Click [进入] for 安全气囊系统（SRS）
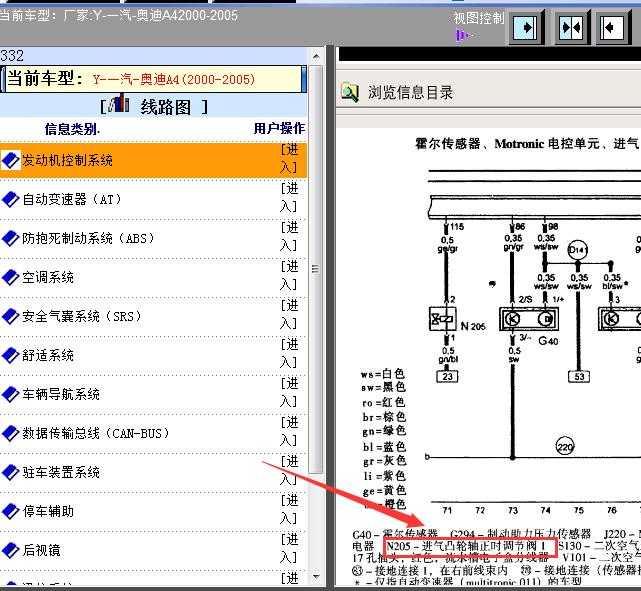Image resolution: width=641 pixels, height=591 pixels. (x=289, y=315)
